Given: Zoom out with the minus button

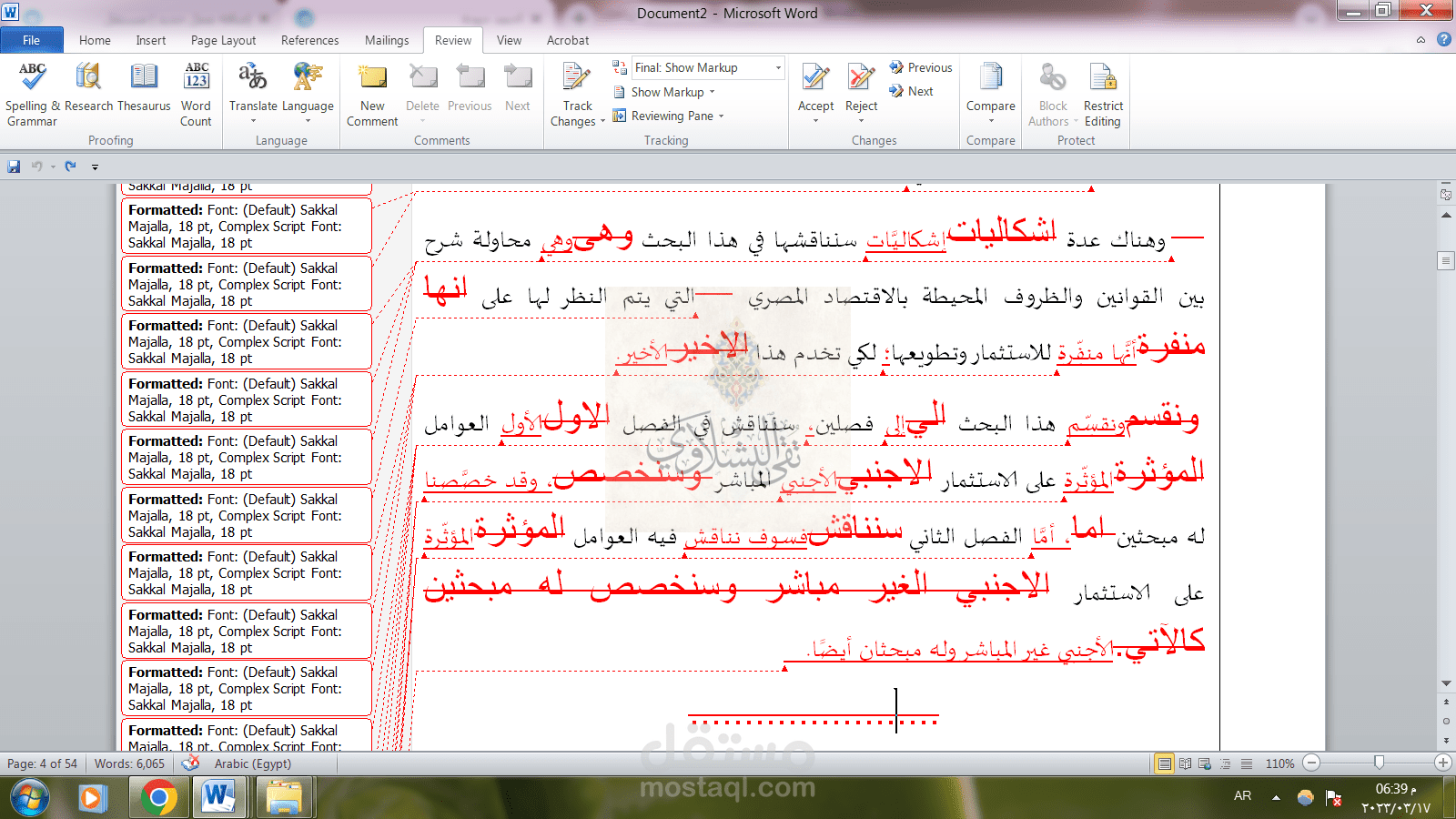Looking at the screenshot, I should coord(1311,763).
